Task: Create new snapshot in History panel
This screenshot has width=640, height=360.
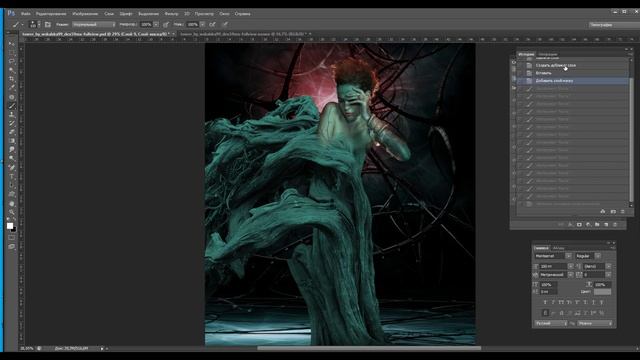Action: pos(613,211)
